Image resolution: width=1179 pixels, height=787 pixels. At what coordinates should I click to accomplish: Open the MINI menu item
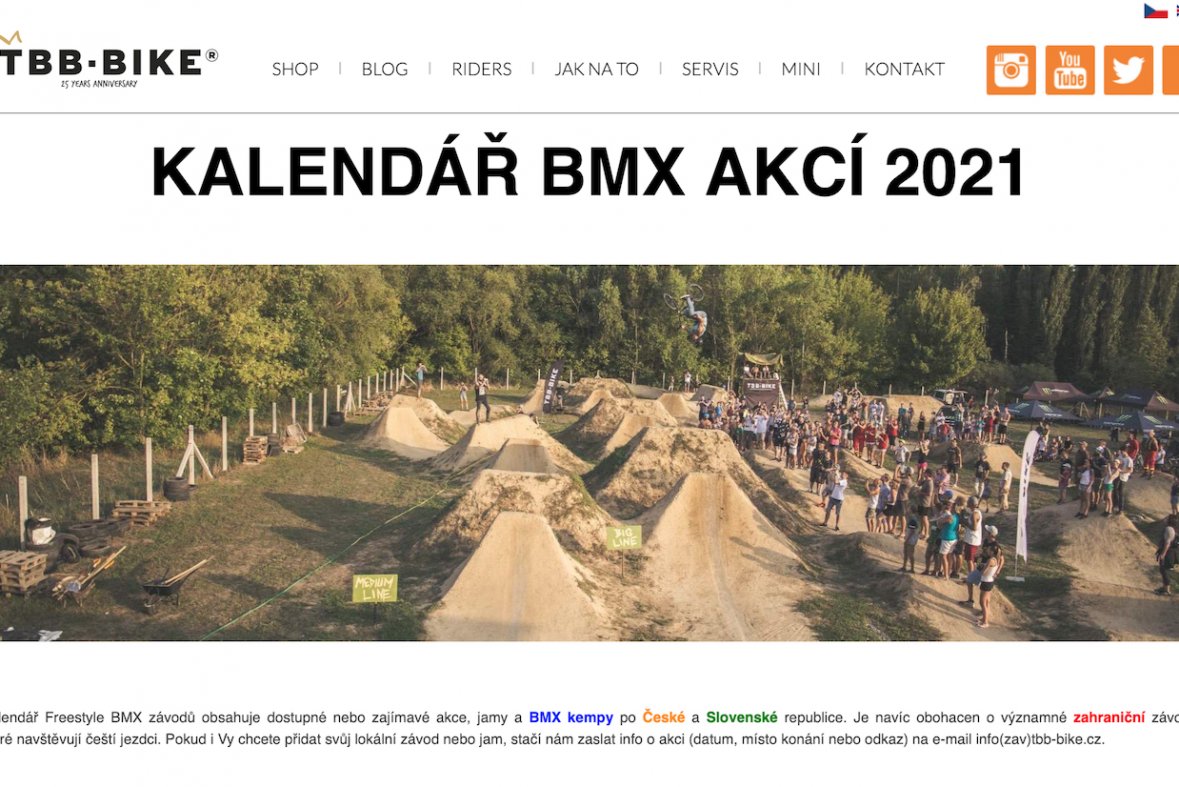point(800,69)
